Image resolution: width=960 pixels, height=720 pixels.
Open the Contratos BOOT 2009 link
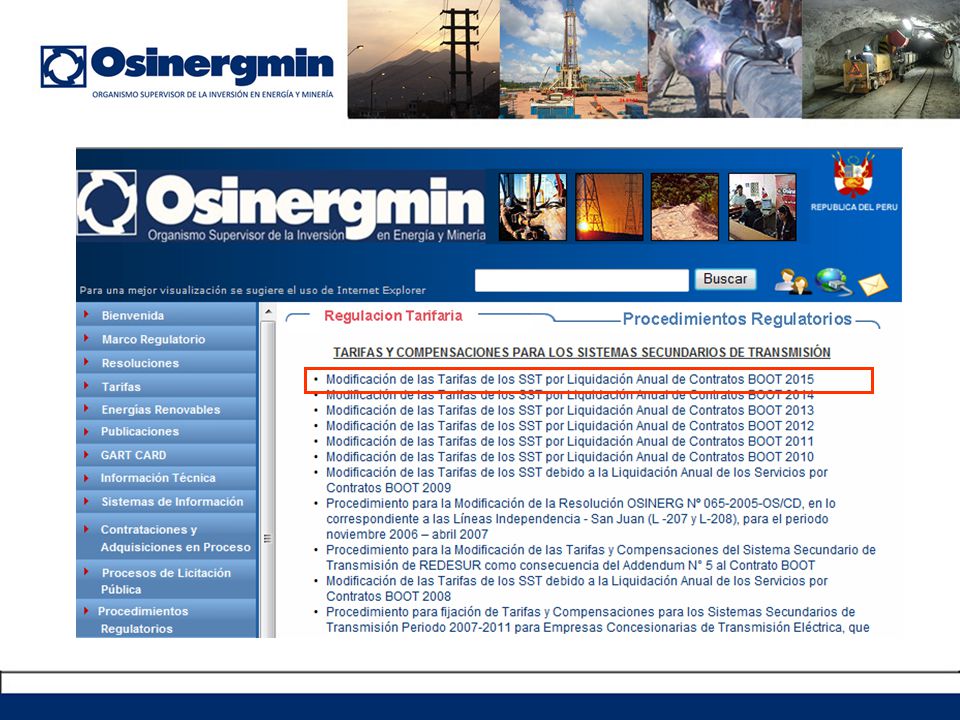577,480
